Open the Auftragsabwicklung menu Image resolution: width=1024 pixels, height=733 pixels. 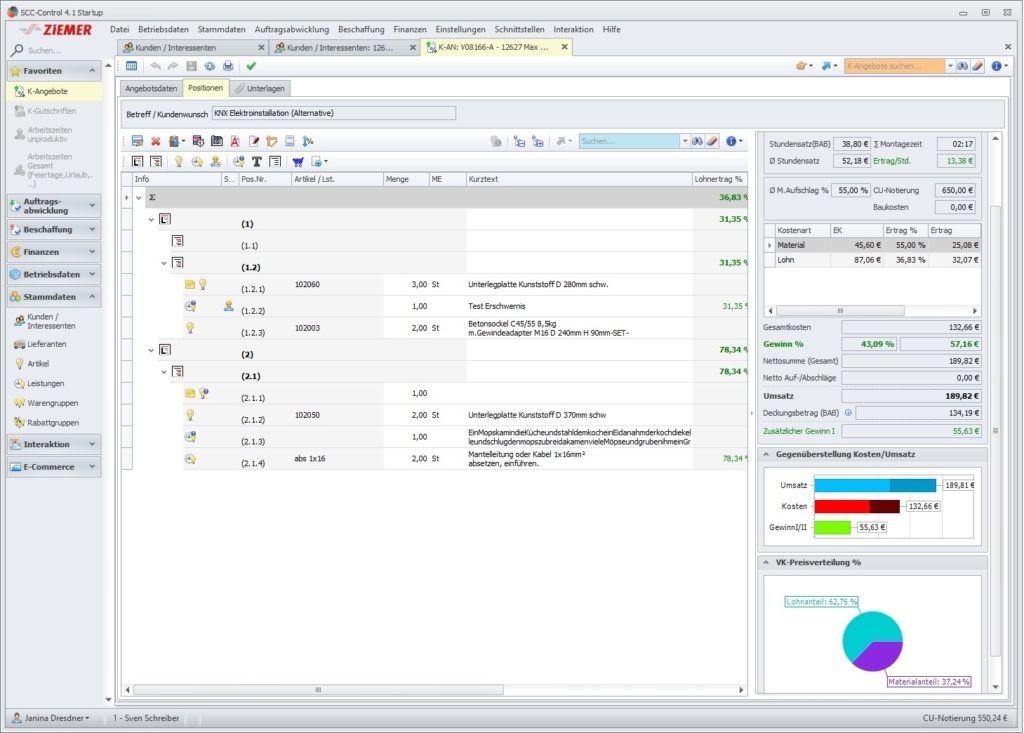coord(291,29)
